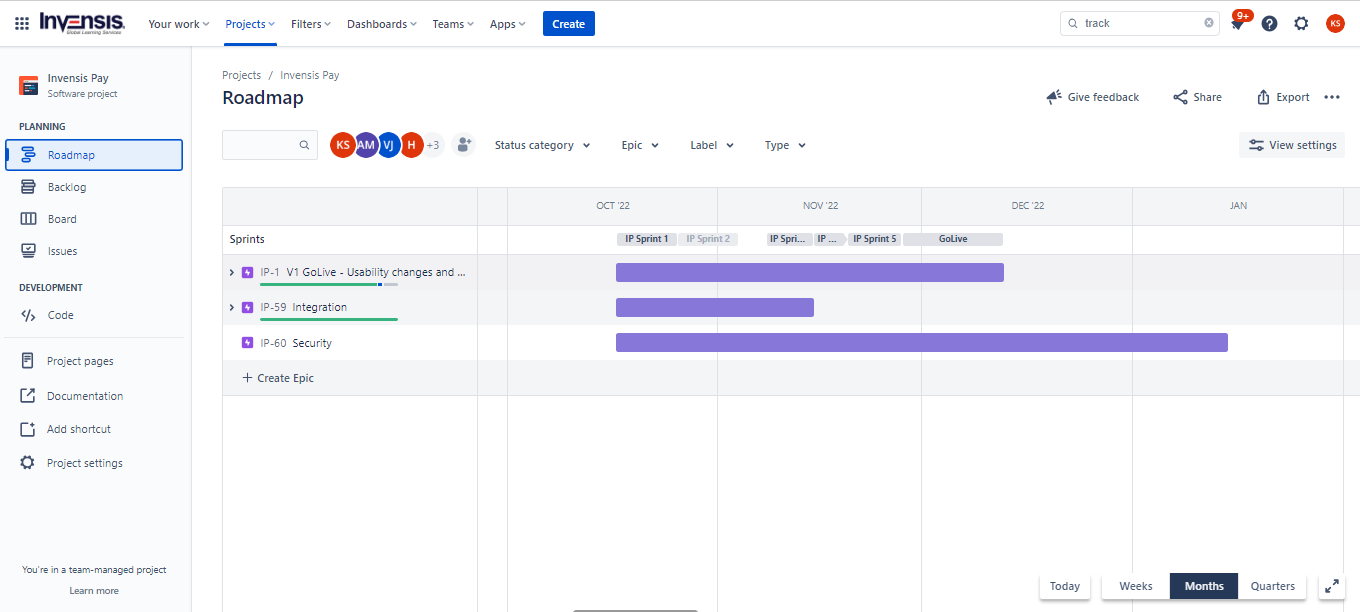Open the help question mark icon
This screenshot has height=612, width=1360.
[1269, 23]
